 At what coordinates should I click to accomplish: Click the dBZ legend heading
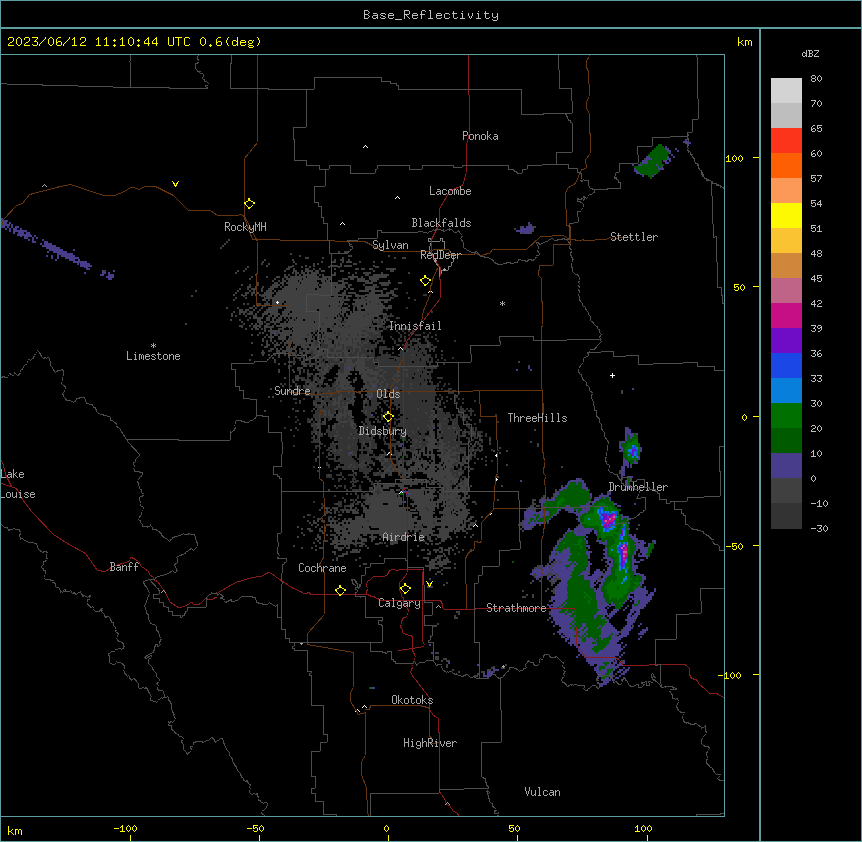pyautogui.click(x=810, y=54)
